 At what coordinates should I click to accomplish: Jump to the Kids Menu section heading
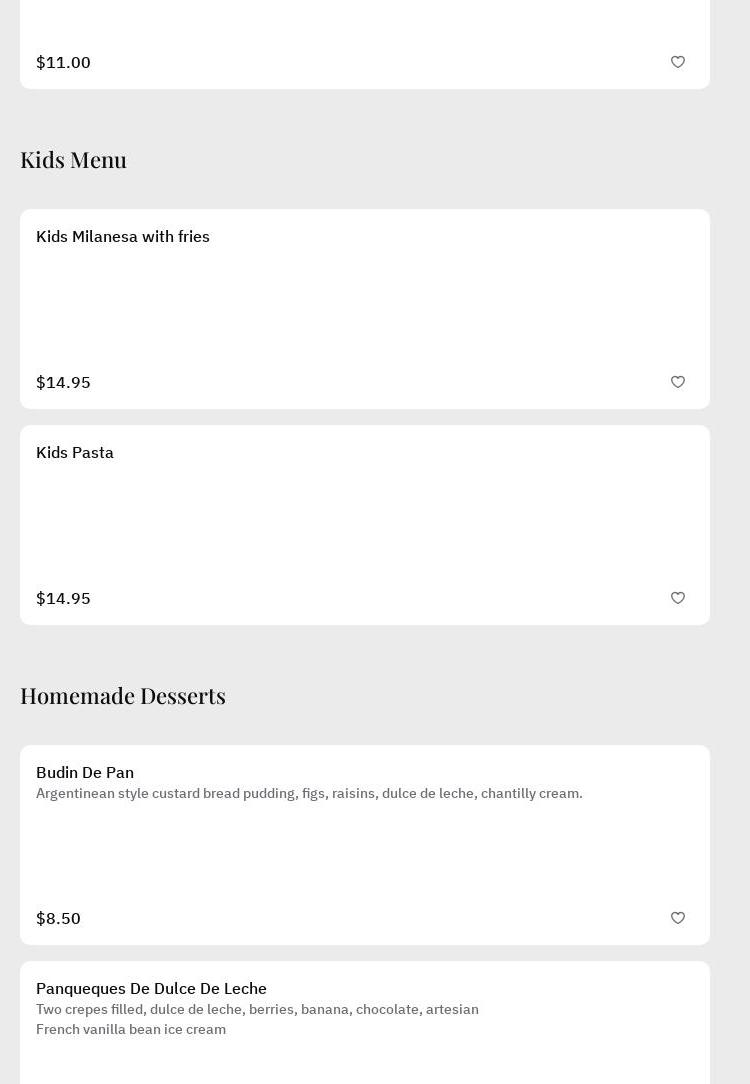[73, 160]
